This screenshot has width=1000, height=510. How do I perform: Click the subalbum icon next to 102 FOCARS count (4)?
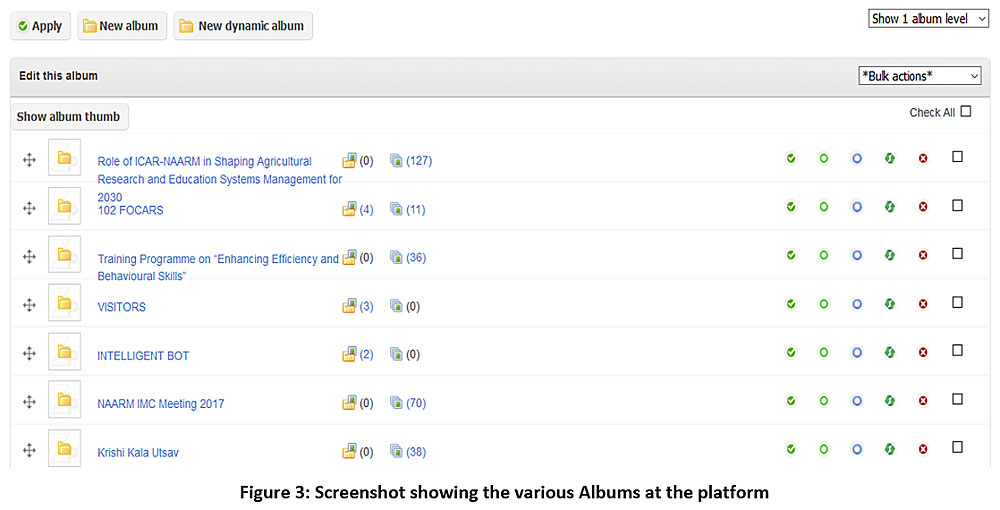[x=349, y=209]
